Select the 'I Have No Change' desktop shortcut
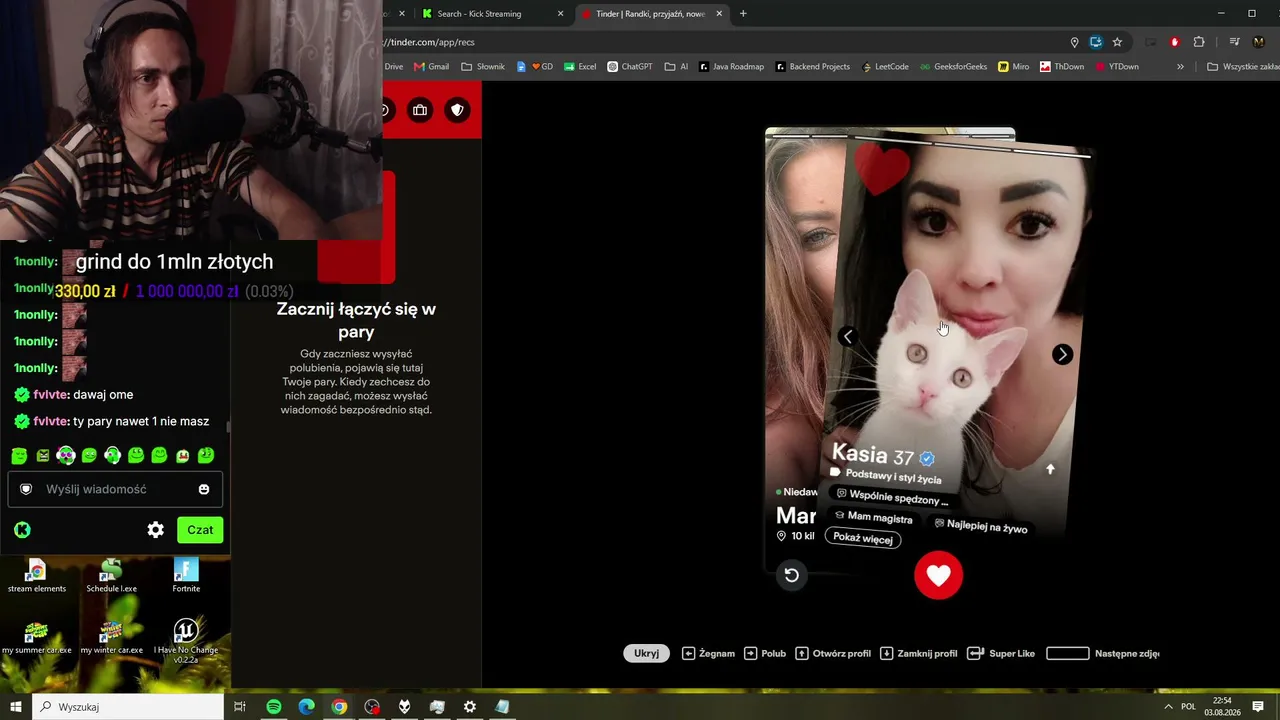 point(186,641)
